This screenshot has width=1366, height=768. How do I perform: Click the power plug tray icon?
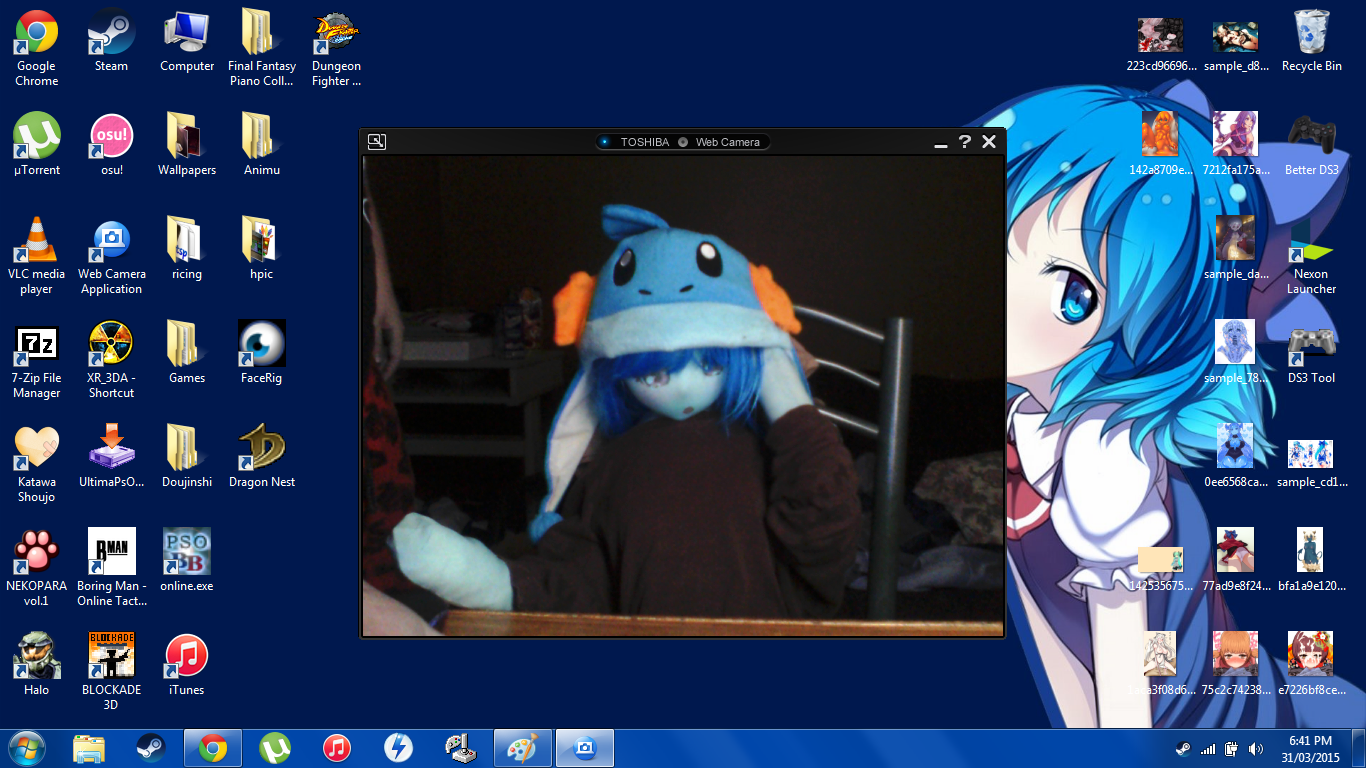coord(1232,749)
